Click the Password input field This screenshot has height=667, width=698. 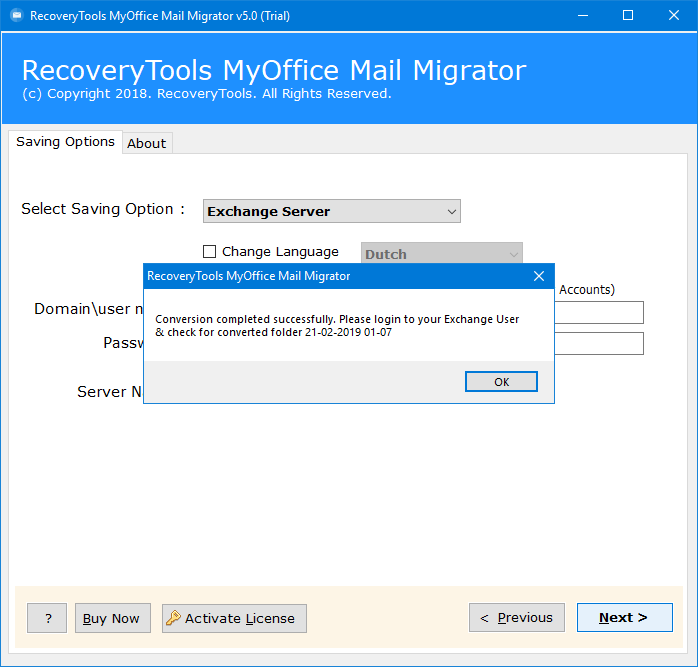pyautogui.click(x=599, y=343)
